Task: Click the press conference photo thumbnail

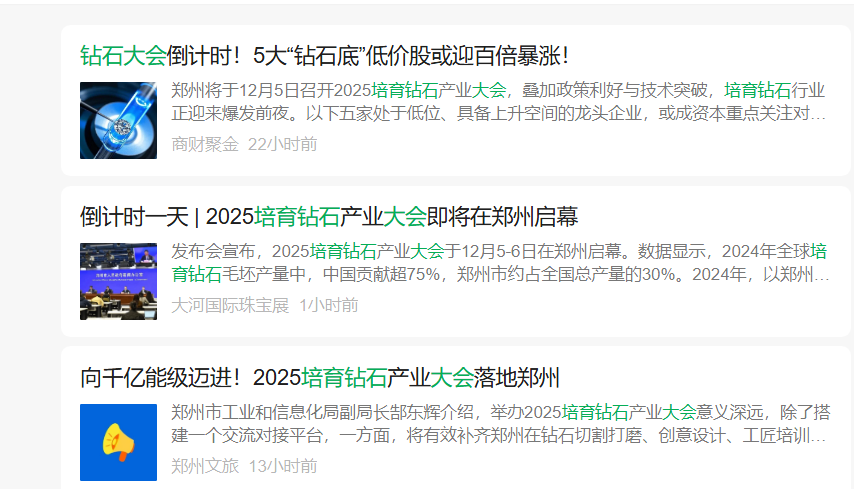Action: point(118,281)
